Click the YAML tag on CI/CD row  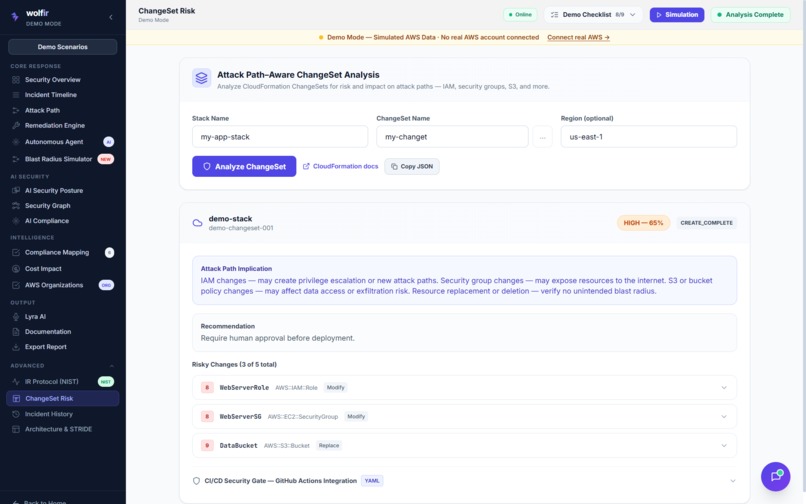click(372, 481)
